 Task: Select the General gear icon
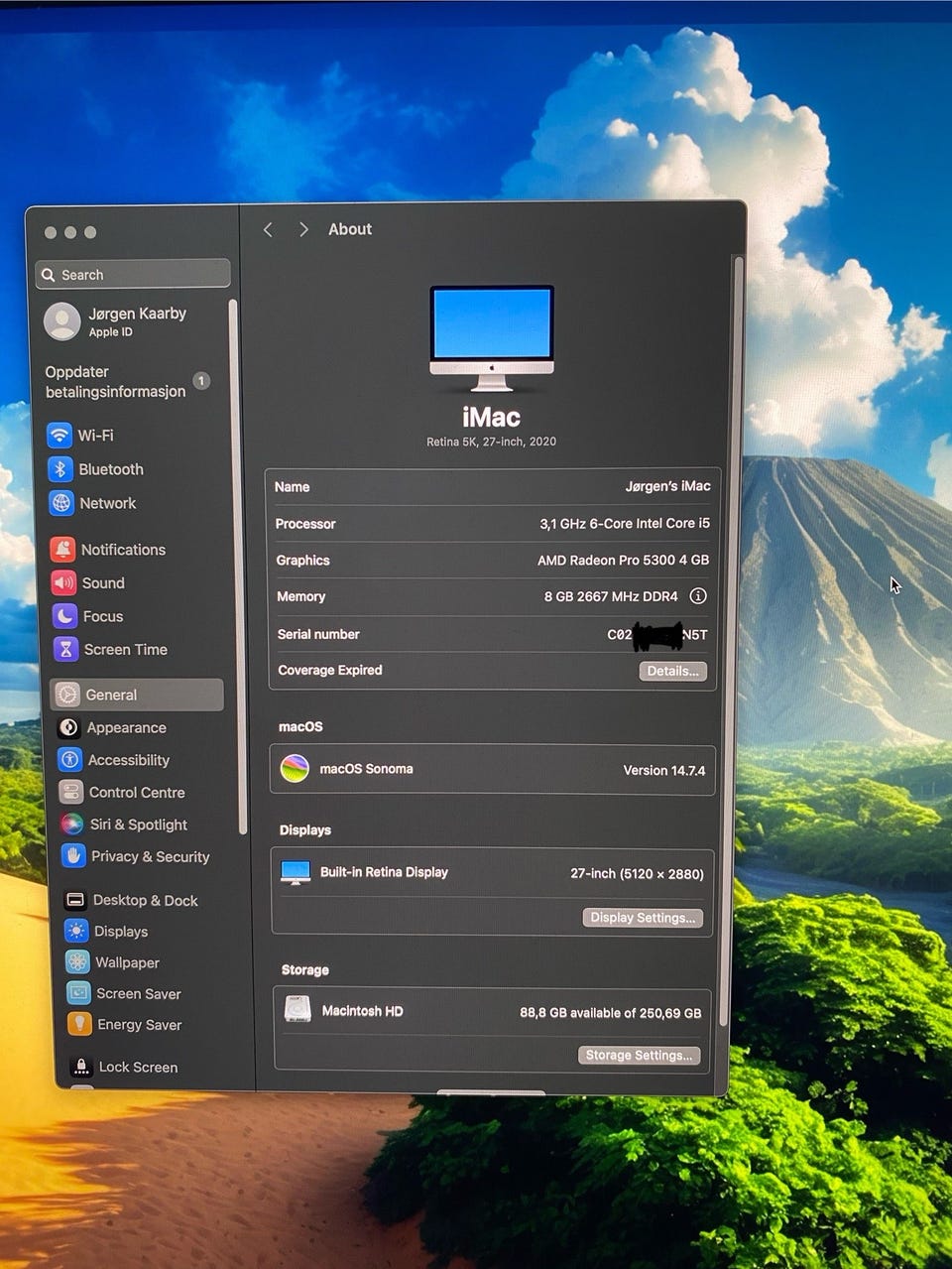tap(67, 695)
